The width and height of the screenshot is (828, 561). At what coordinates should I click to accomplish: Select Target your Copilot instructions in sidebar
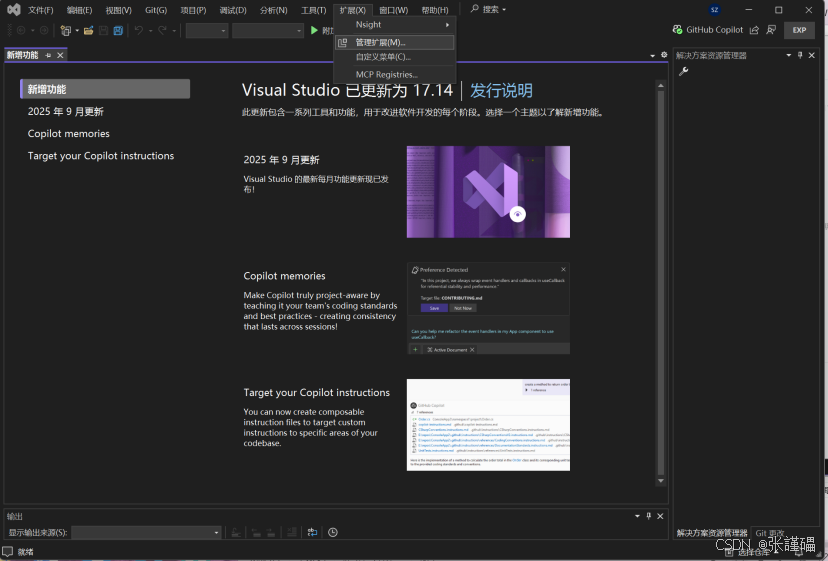[101, 156]
